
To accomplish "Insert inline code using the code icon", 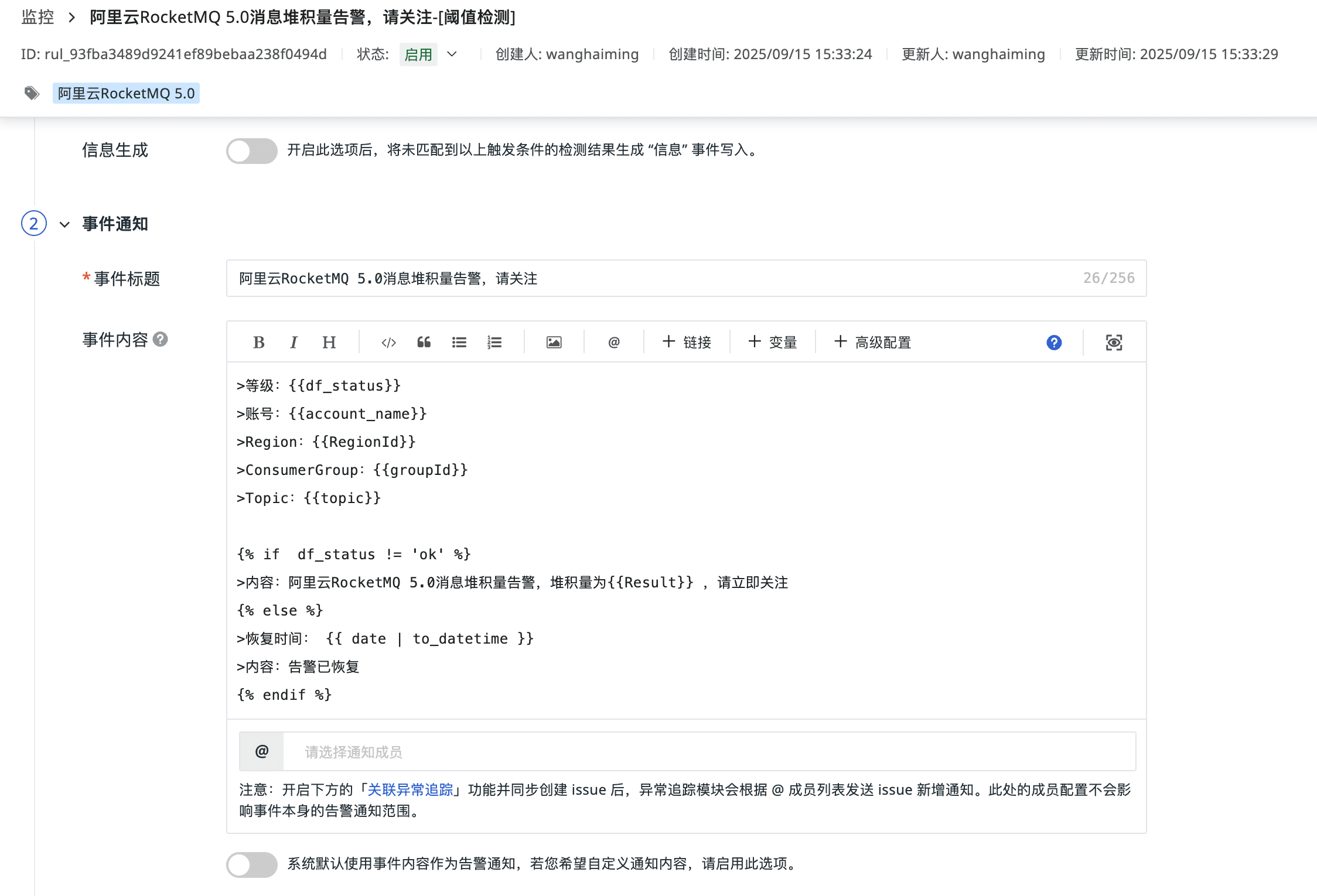I will [x=388, y=343].
